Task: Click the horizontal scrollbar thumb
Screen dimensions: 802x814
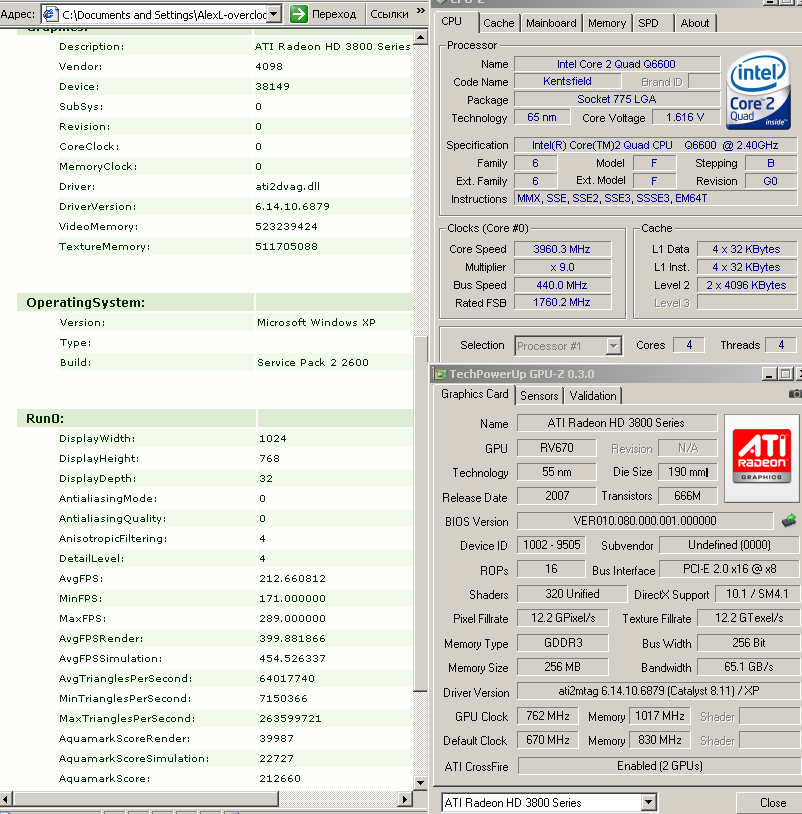Action: click(x=145, y=799)
